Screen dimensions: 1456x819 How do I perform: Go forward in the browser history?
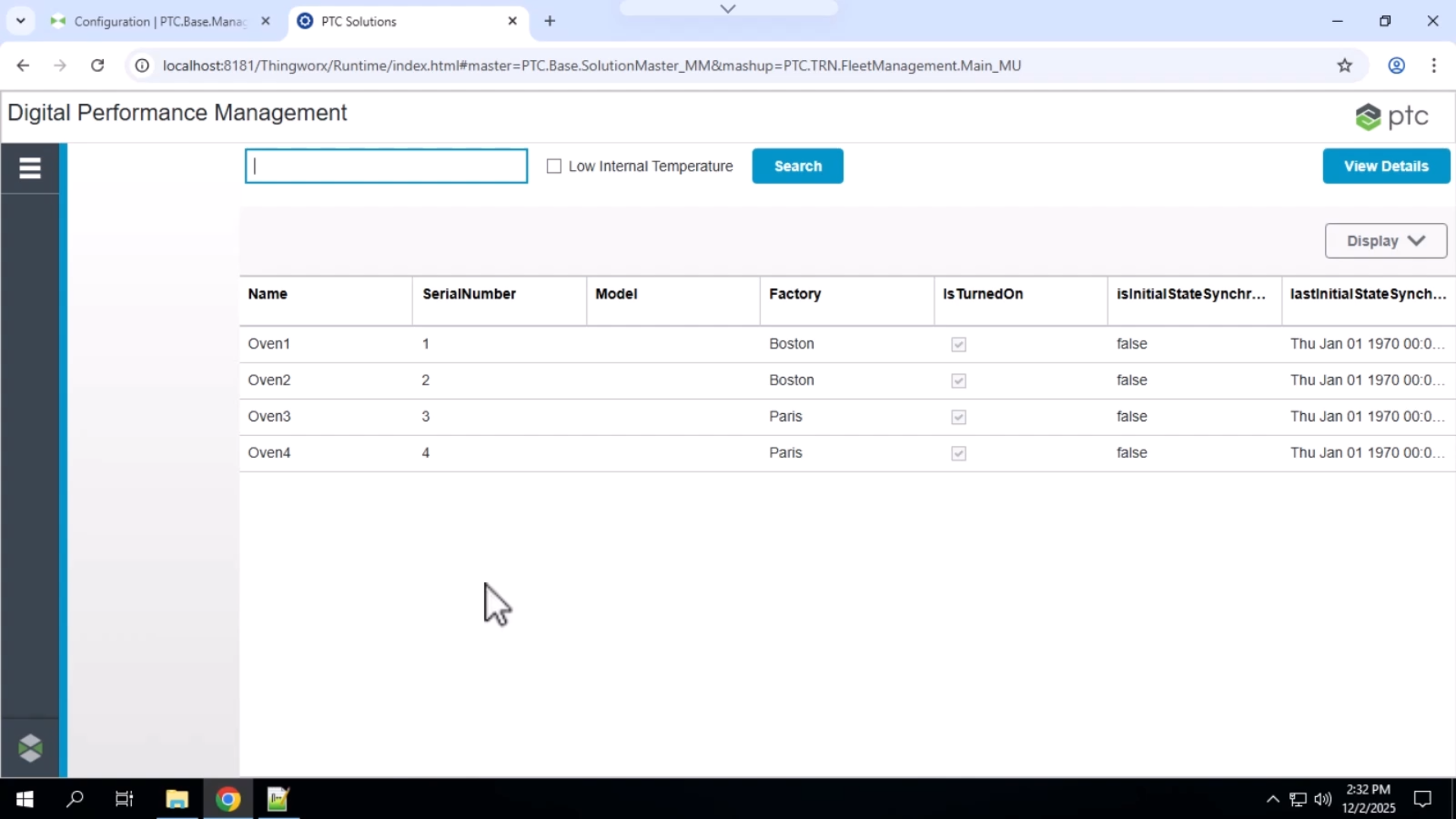click(x=60, y=65)
